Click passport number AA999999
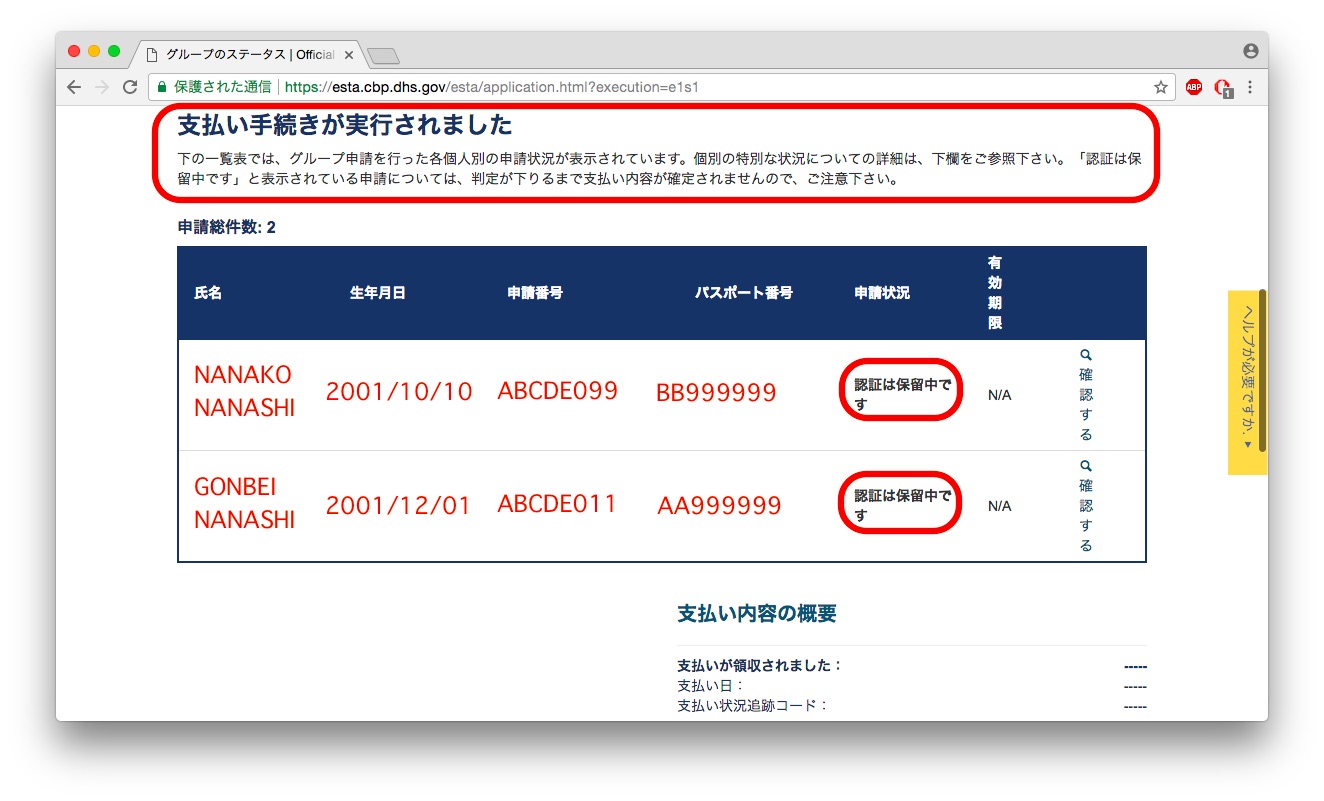 (x=719, y=506)
